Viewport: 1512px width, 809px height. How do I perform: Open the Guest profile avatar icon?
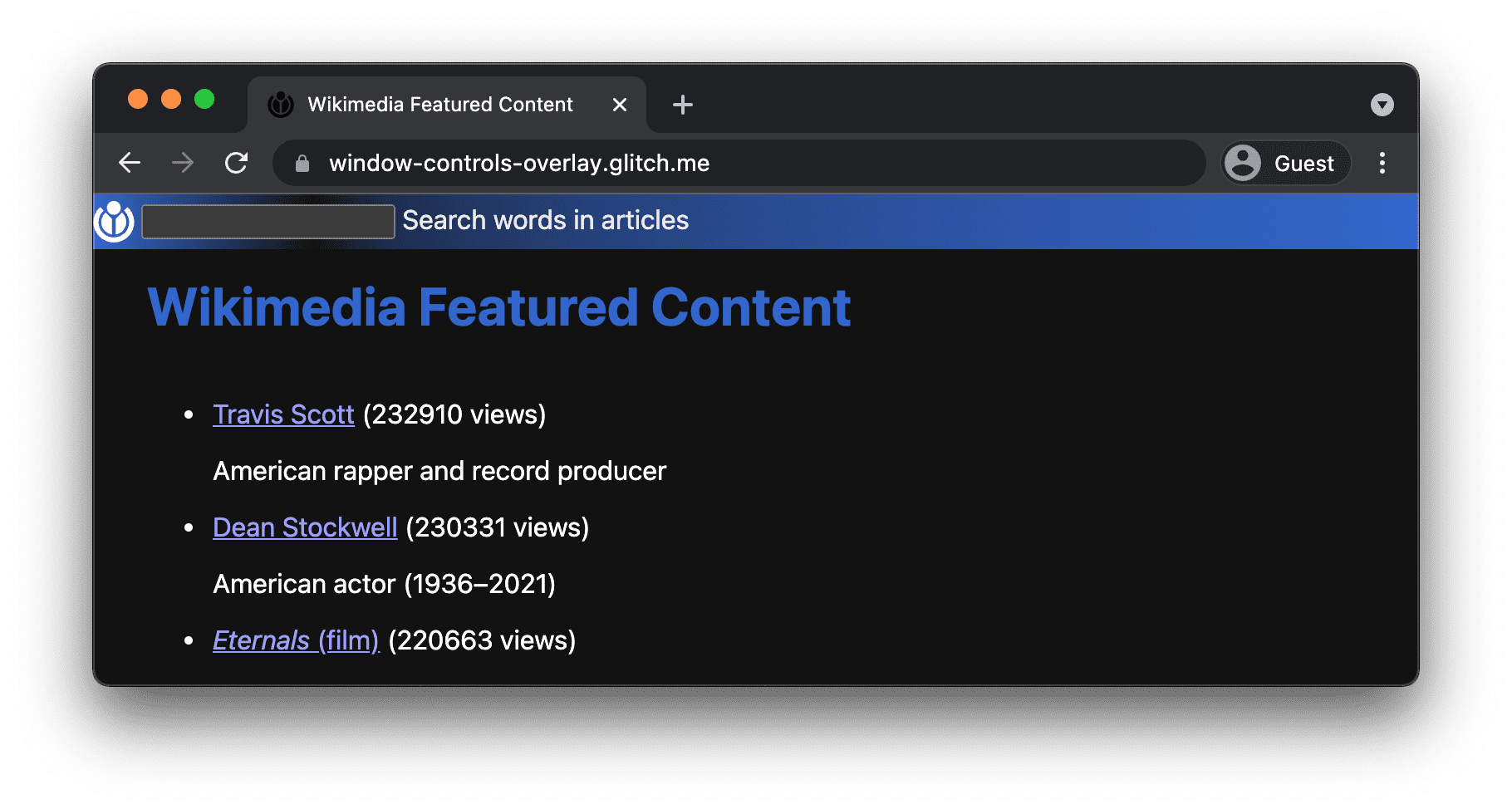coord(1242,163)
